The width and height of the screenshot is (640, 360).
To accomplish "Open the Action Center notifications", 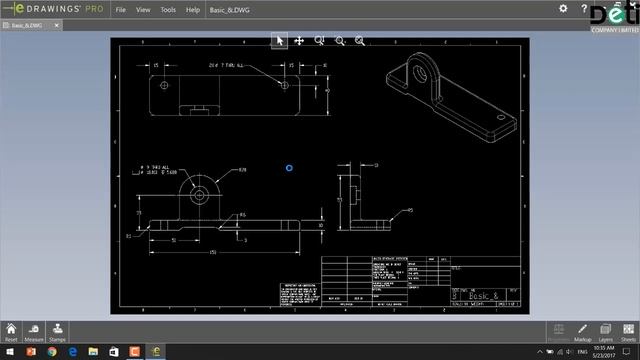I will click(x=627, y=352).
